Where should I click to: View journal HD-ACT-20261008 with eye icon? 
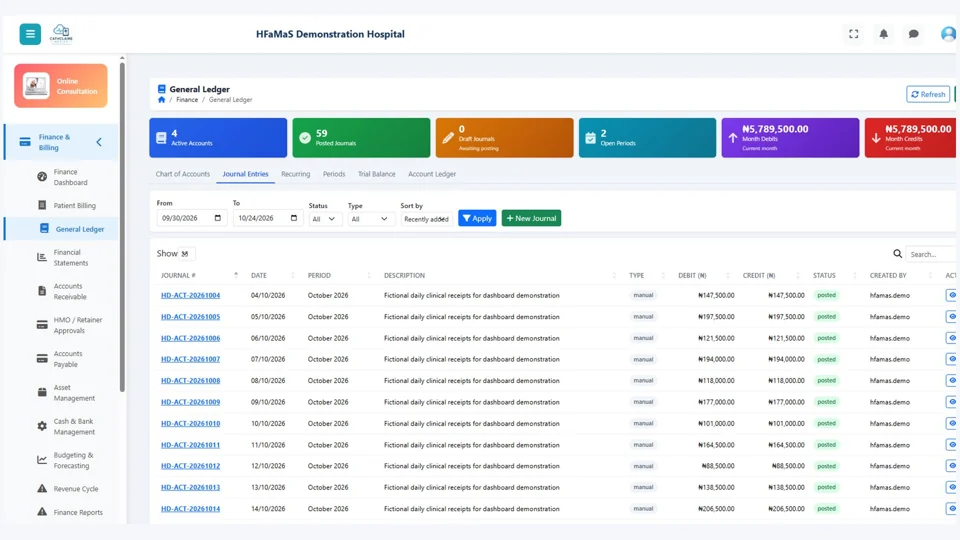[951, 381]
